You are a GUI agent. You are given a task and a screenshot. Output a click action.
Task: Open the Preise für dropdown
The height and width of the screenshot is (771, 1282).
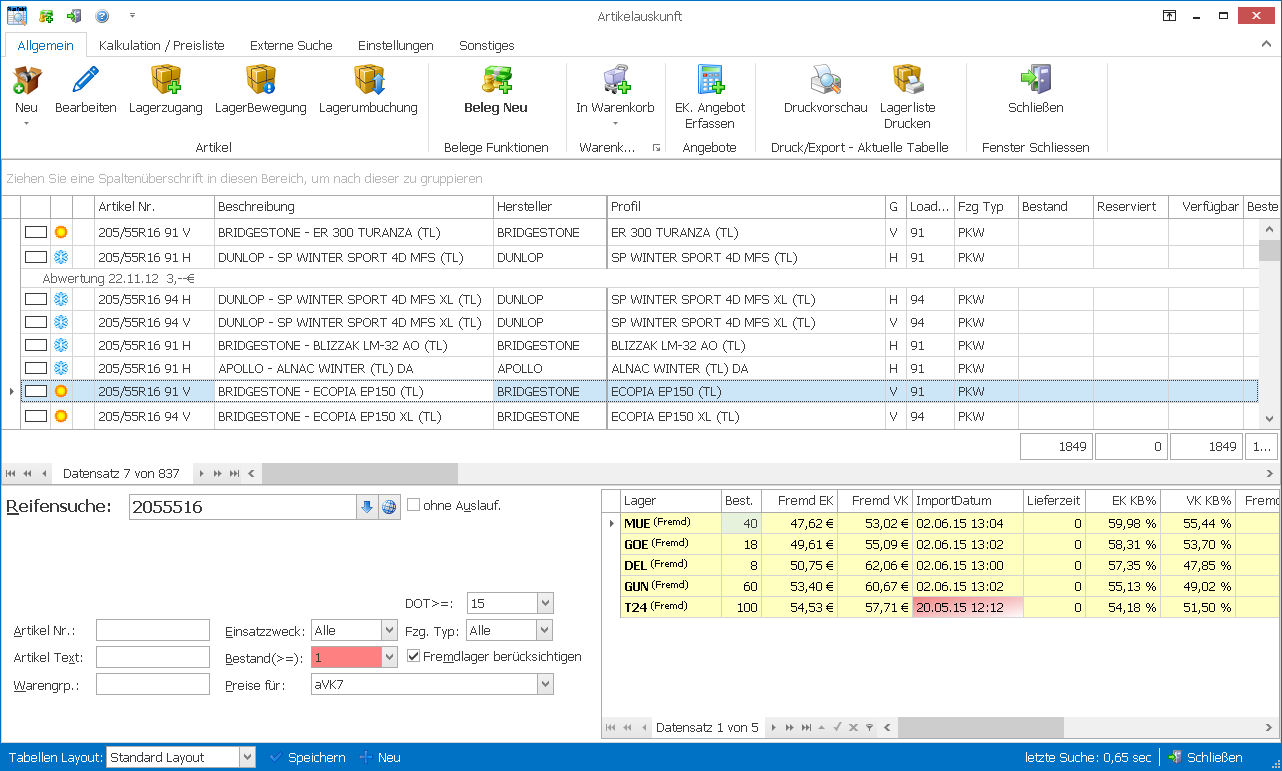(545, 684)
